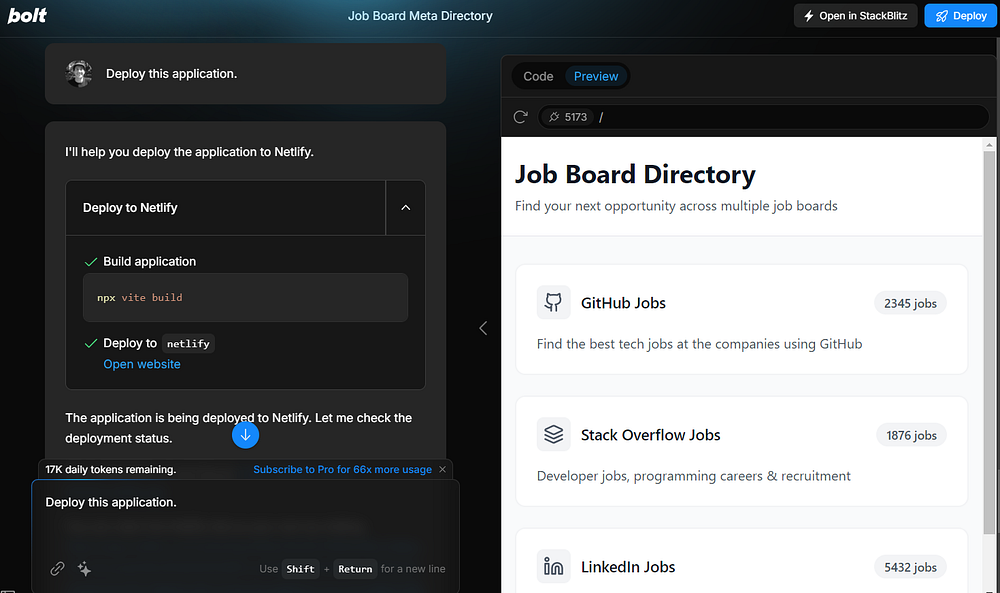Click the Stack Overflow Jobs description text
Viewport: 1000px width, 593px height.
(694, 476)
